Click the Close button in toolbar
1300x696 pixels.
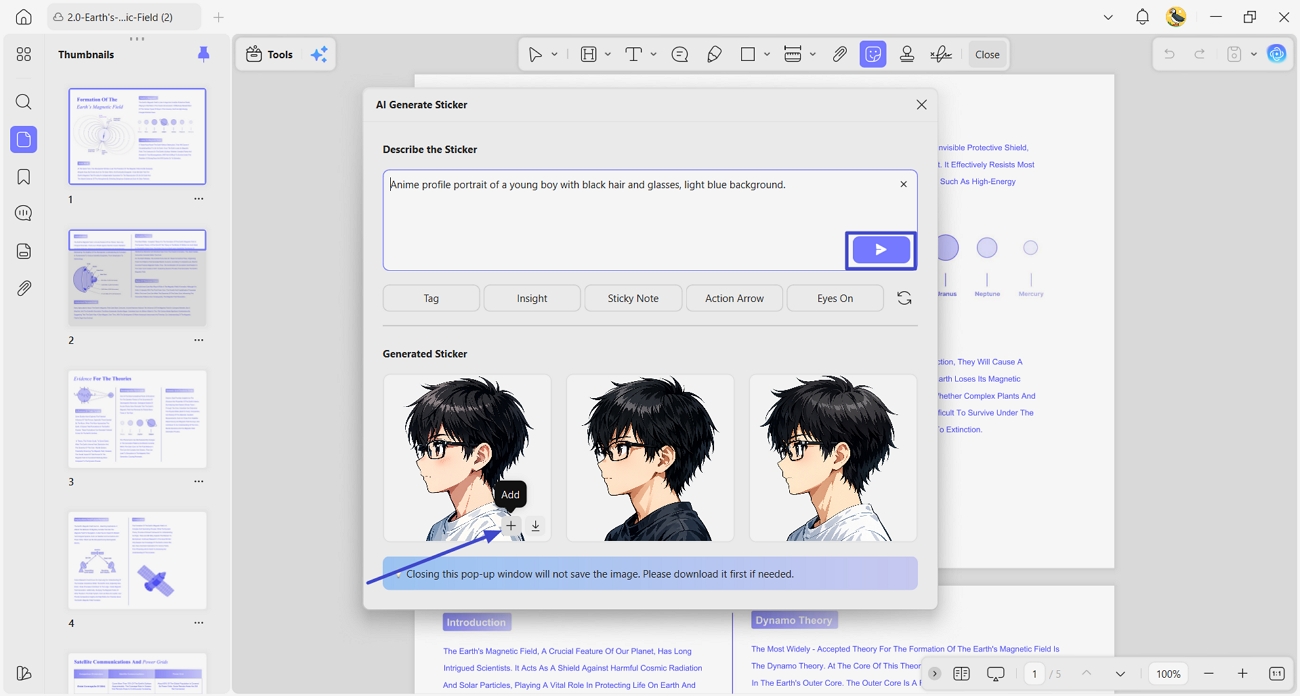click(x=987, y=55)
